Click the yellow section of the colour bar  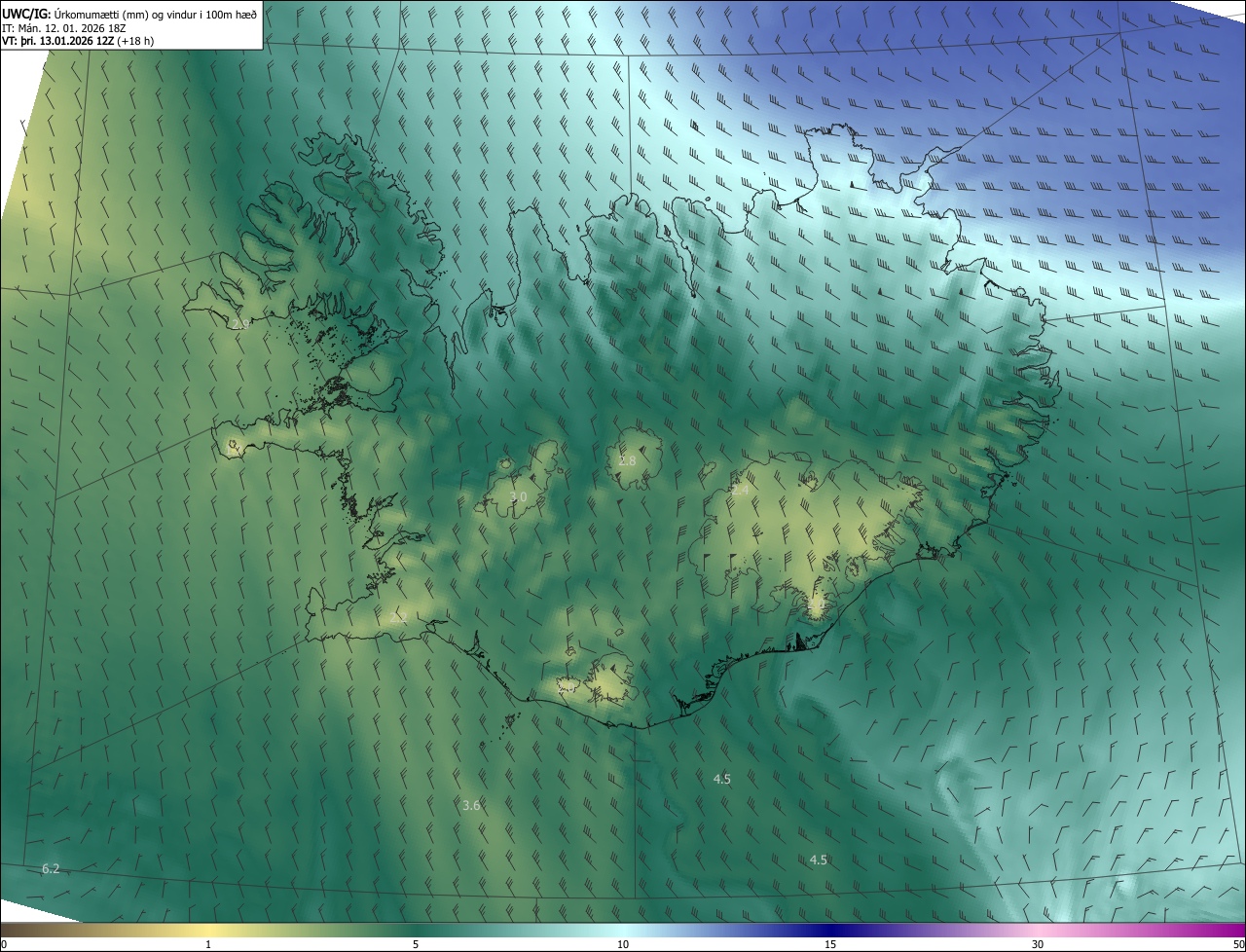pyautogui.click(x=208, y=930)
